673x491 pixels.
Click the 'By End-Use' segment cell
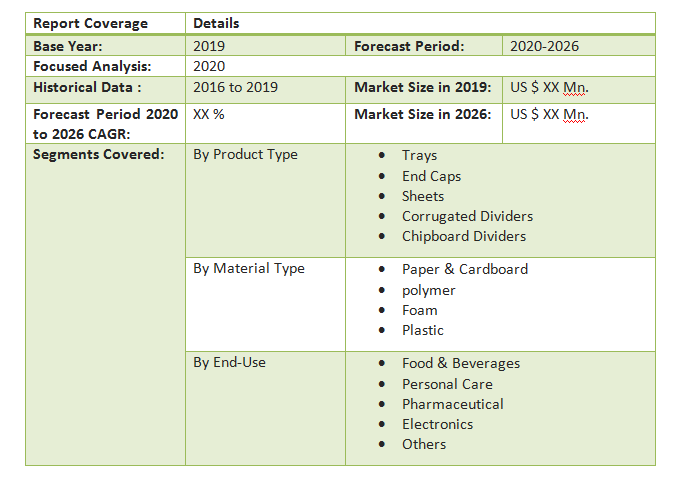[x=229, y=362]
